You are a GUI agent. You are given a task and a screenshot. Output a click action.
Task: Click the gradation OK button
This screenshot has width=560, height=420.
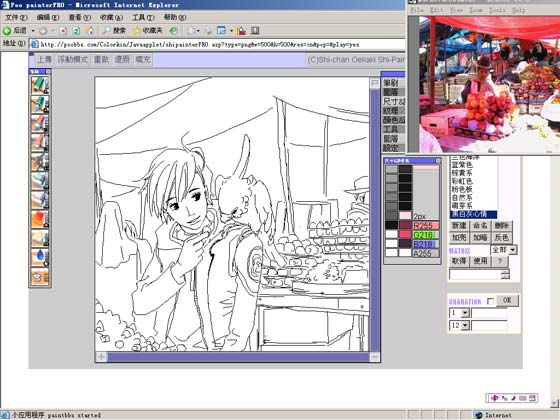[507, 300]
